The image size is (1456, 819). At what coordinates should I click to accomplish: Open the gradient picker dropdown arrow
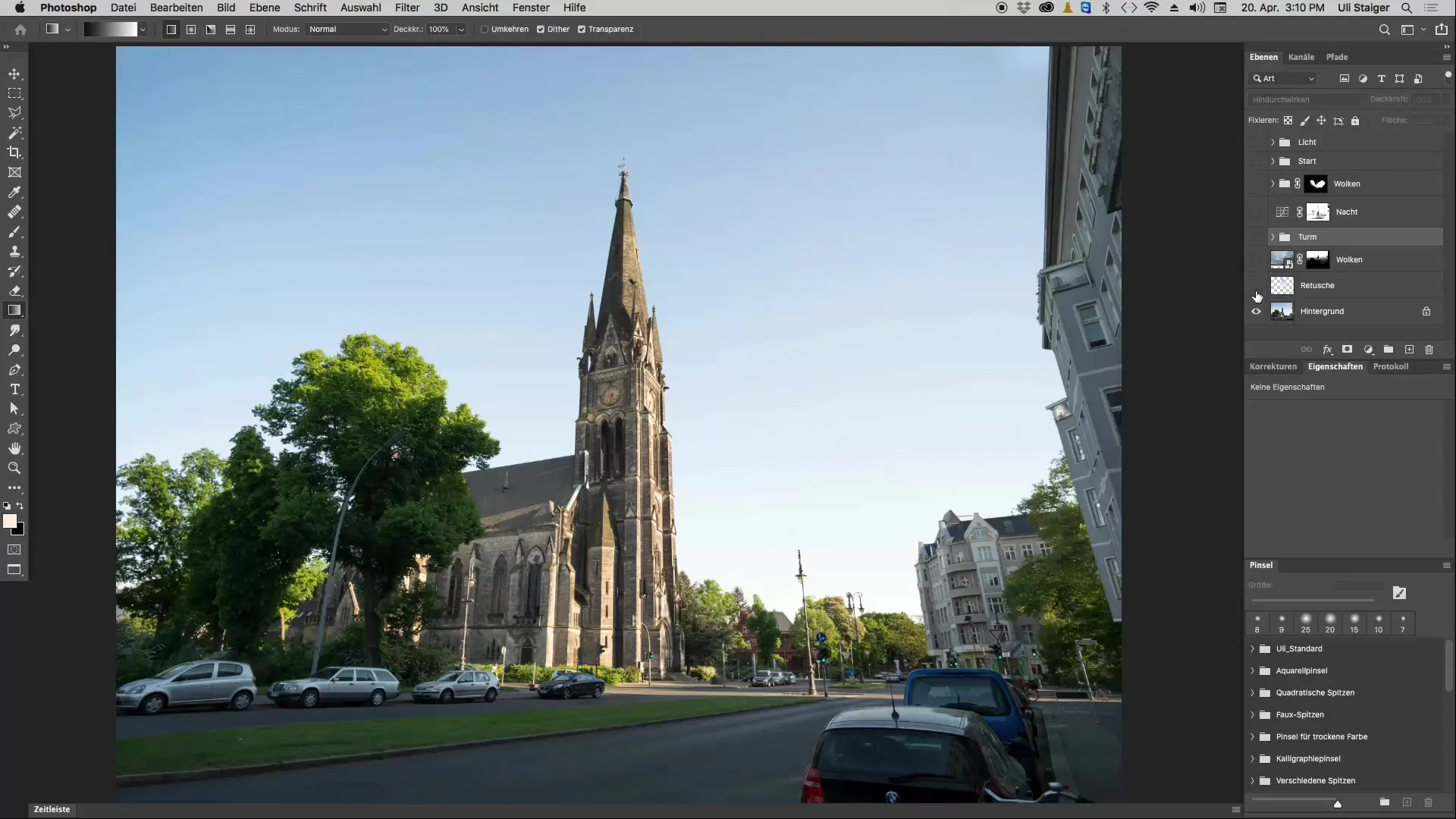[143, 29]
